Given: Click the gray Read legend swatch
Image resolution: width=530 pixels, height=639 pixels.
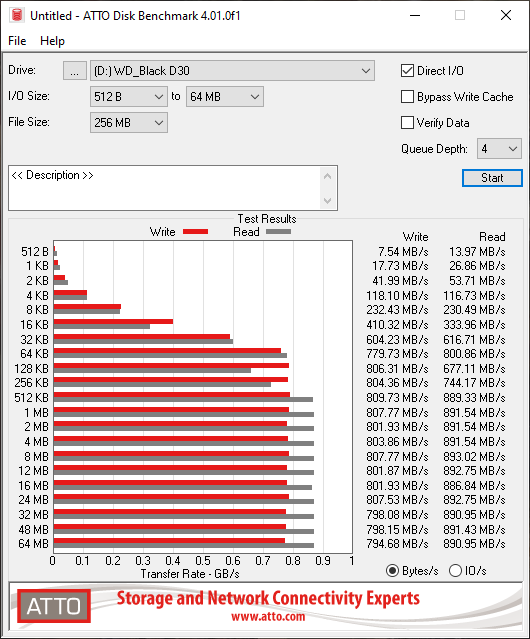Looking at the screenshot, I should point(278,231).
